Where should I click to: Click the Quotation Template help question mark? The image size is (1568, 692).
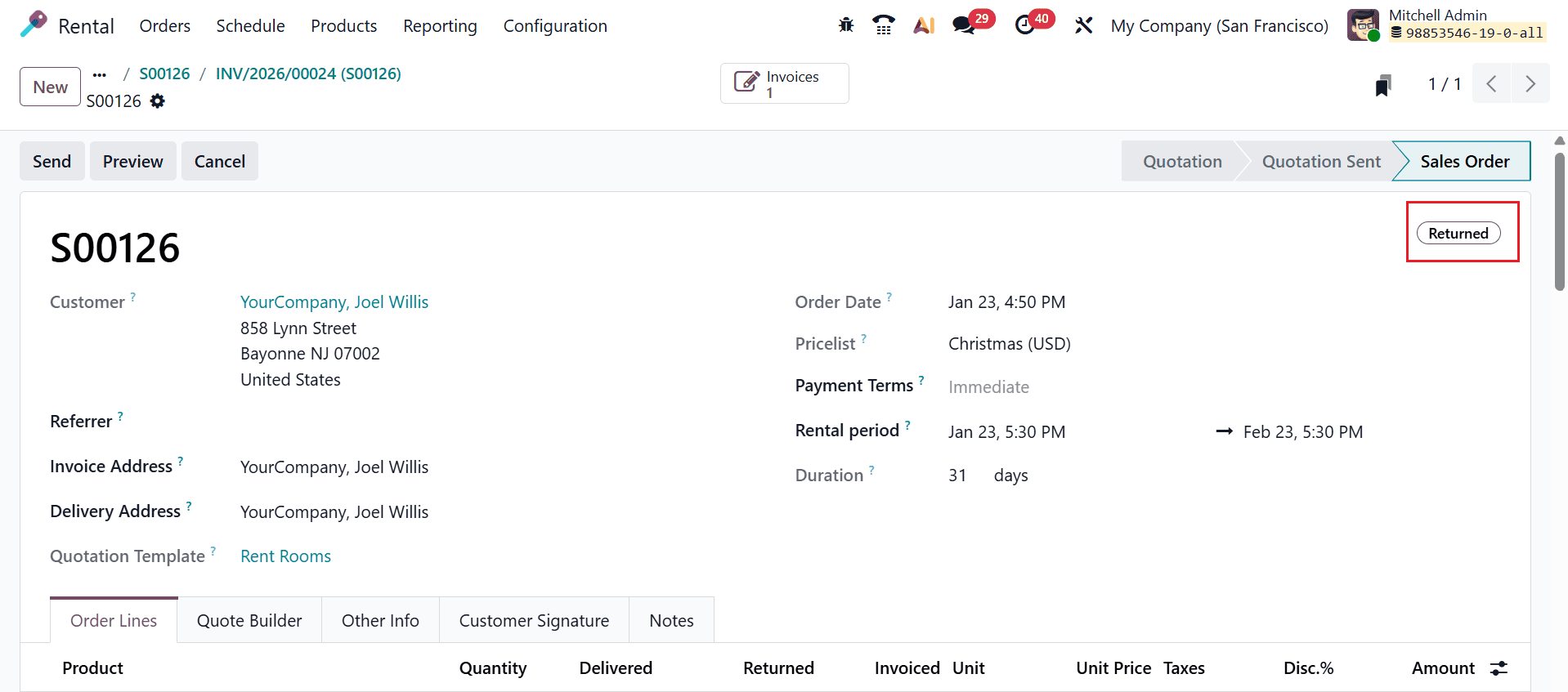213,551
